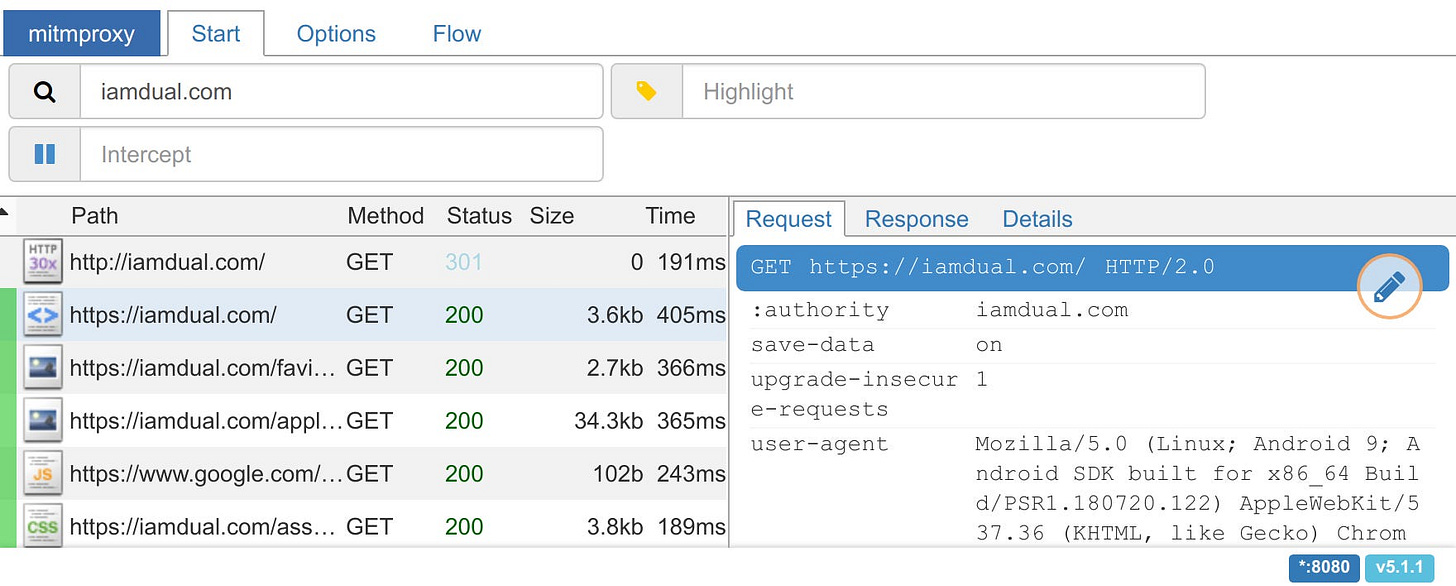Click the user-agent header name
1456x586 pixels.
coord(820,444)
